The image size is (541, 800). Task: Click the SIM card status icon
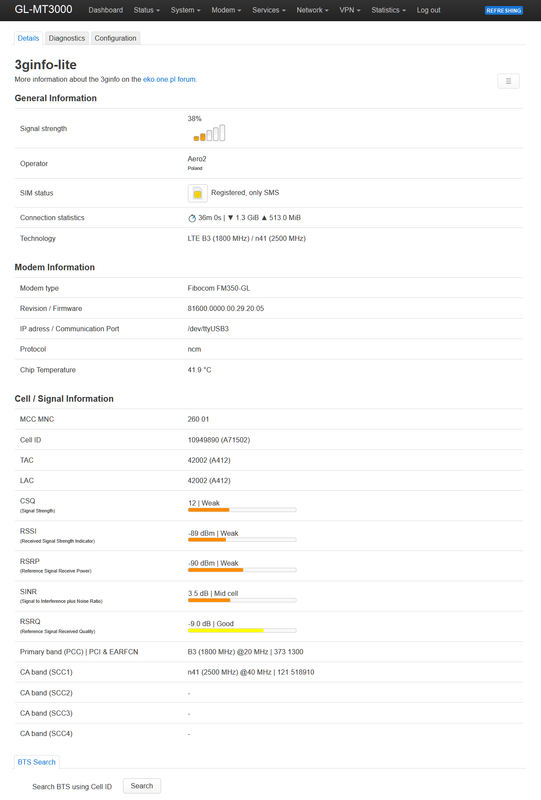pos(198,193)
